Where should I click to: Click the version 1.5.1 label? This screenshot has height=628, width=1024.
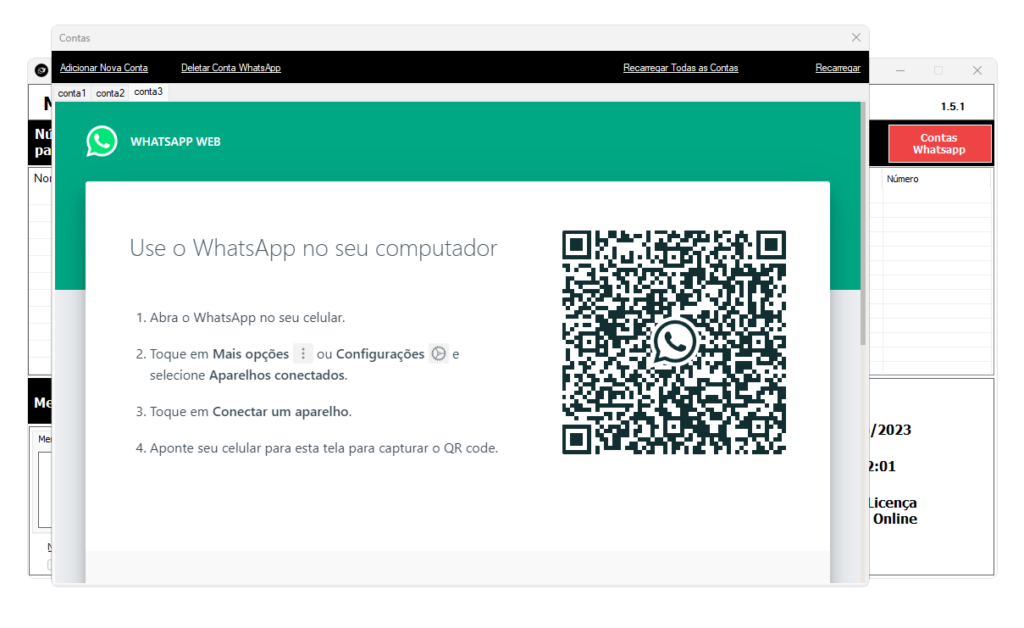[x=952, y=106]
